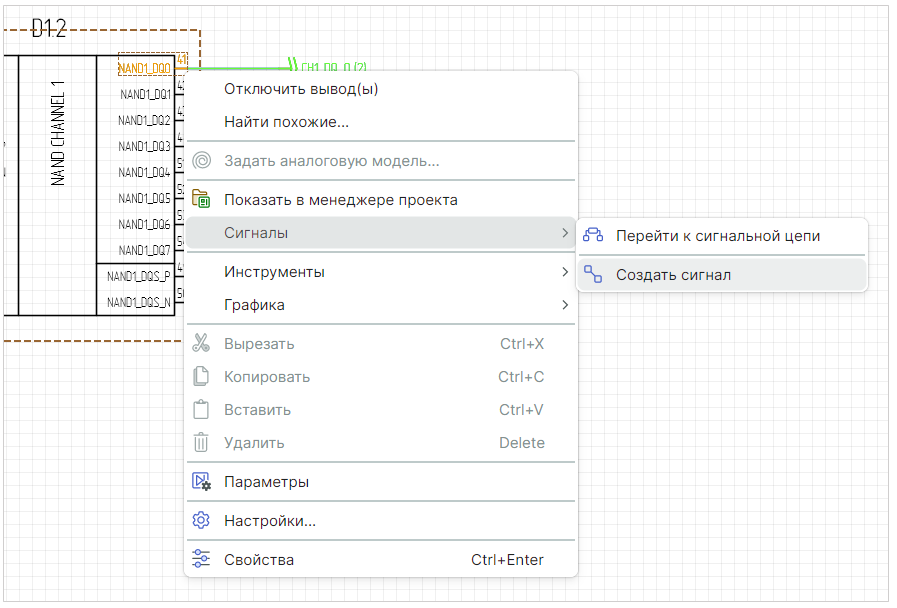Expand the Графика submenu arrow
This screenshot has height=608, width=897.
[565, 305]
